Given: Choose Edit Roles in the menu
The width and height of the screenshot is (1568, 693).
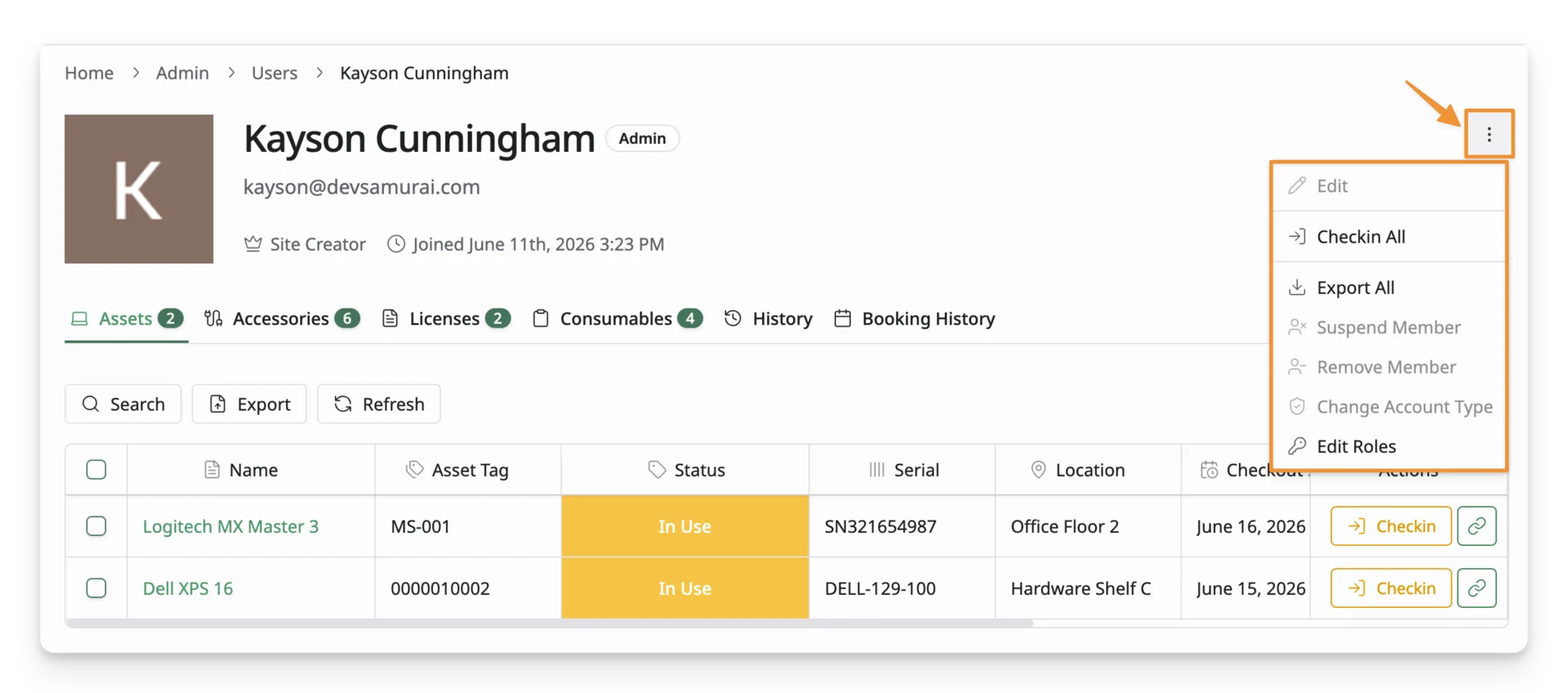Looking at the screenshot, I should 1389,446.
